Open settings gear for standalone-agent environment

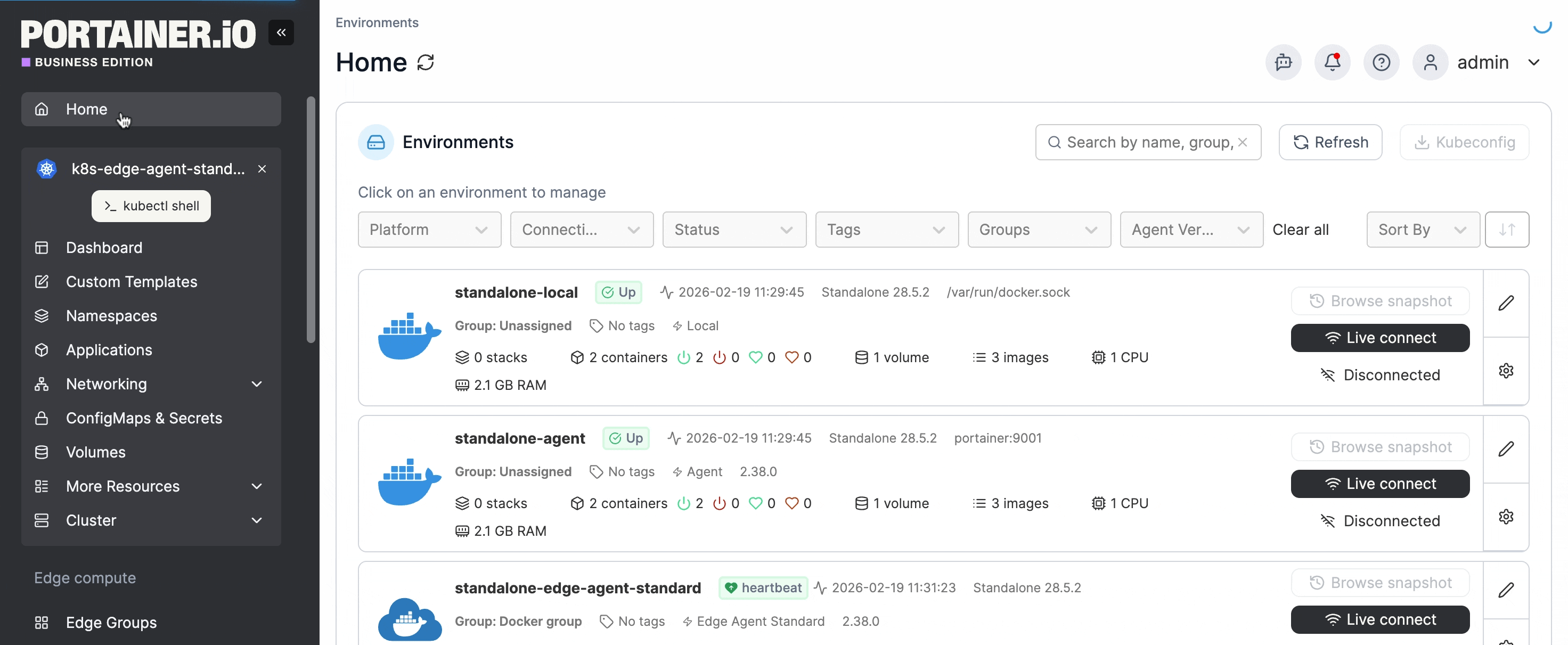pyautogui.click(x=1505, y=517)
